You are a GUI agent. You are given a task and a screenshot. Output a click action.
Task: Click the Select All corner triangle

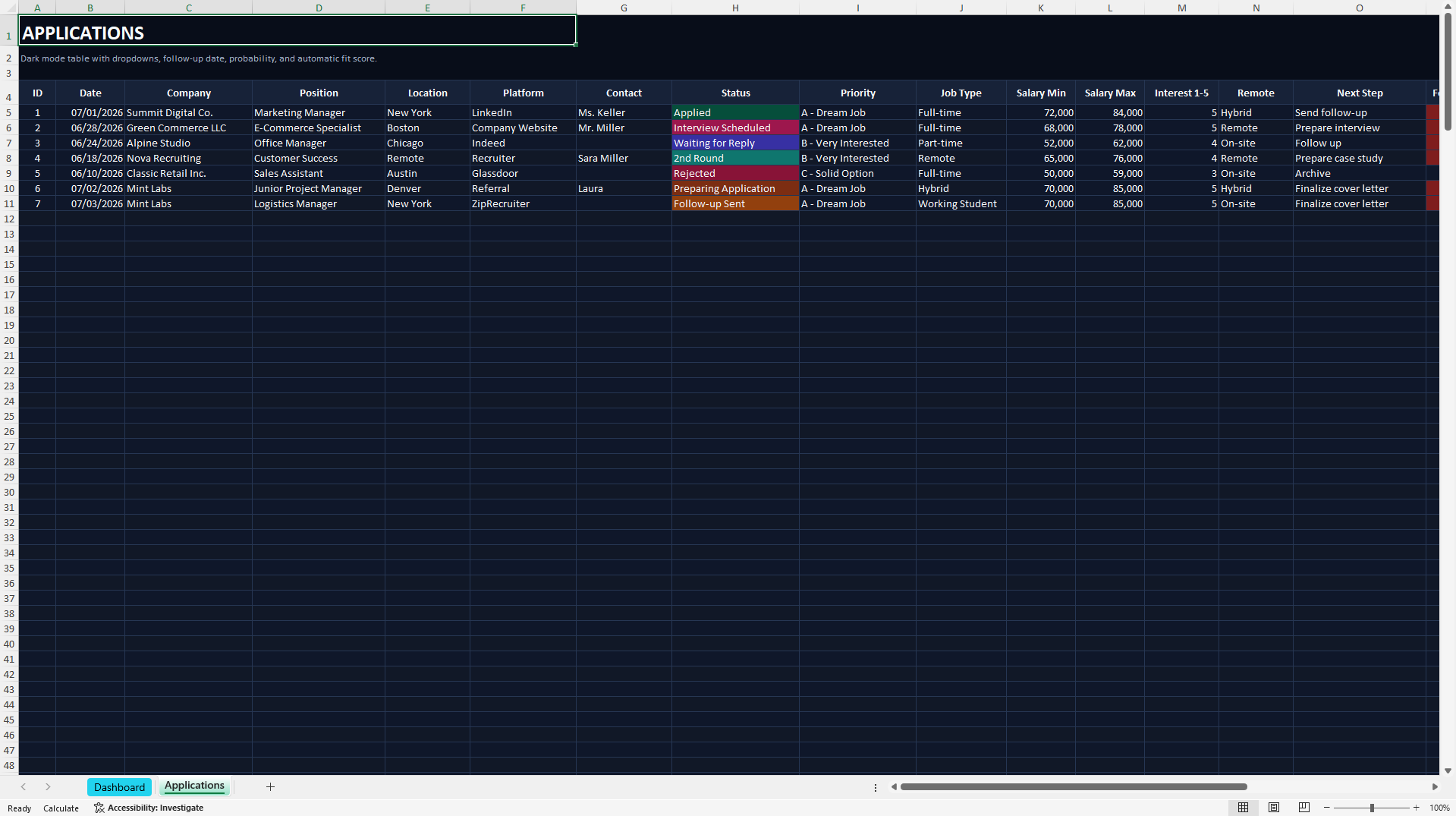point(9,8)
